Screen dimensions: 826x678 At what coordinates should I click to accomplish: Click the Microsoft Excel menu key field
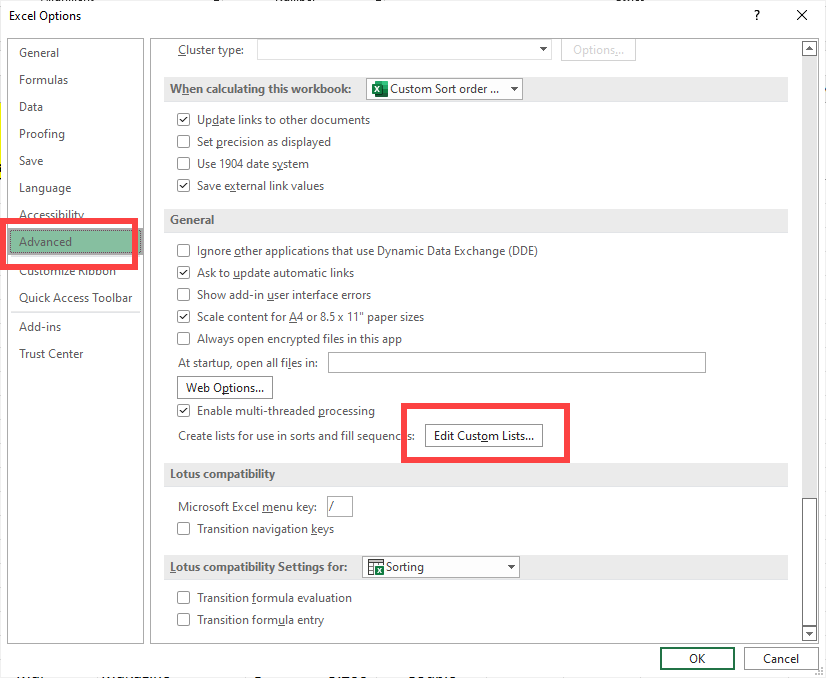pos(339,506)
